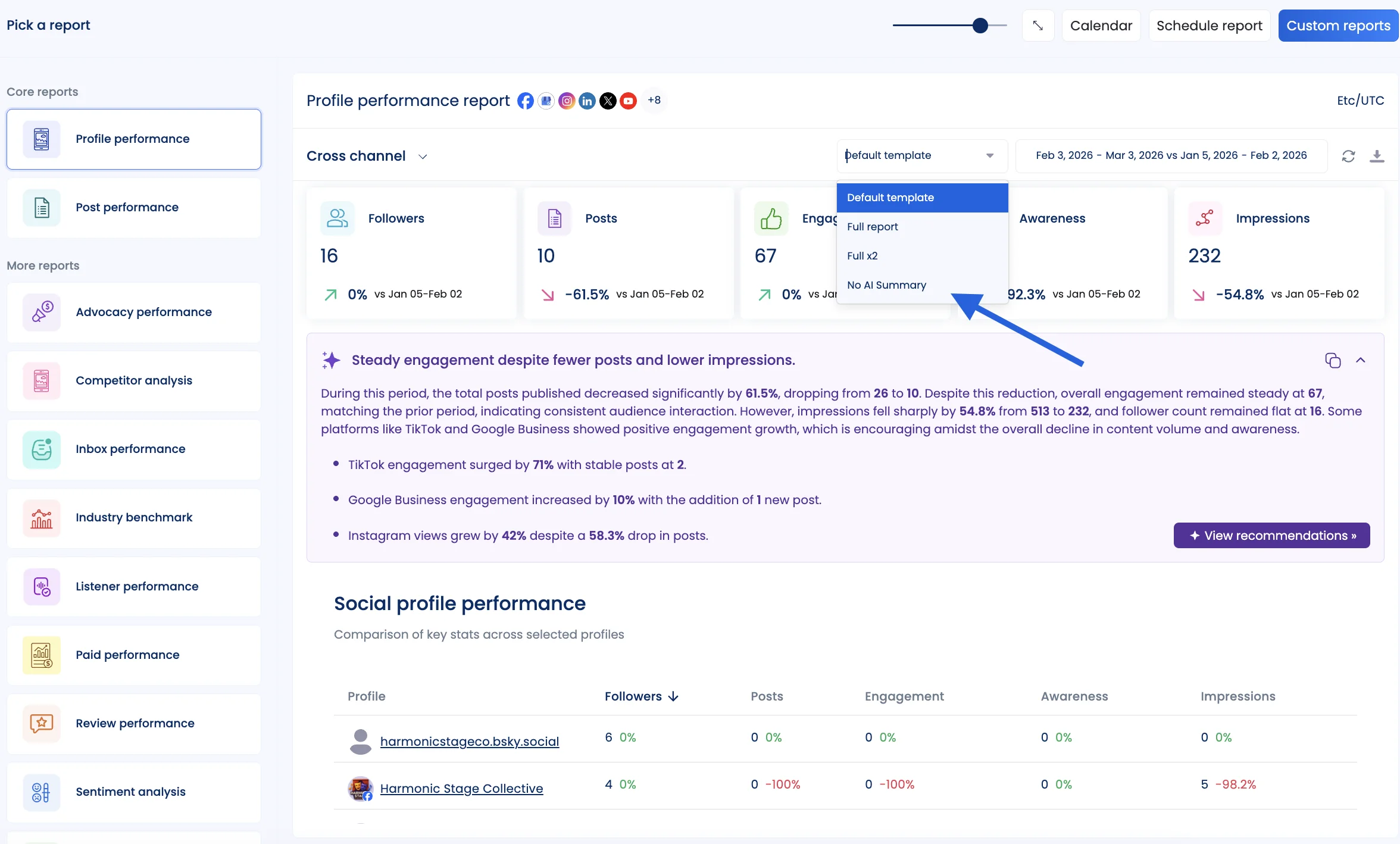Click the Followers column sort arrow
The image size is (1400, 844).
tap(673, 696)
